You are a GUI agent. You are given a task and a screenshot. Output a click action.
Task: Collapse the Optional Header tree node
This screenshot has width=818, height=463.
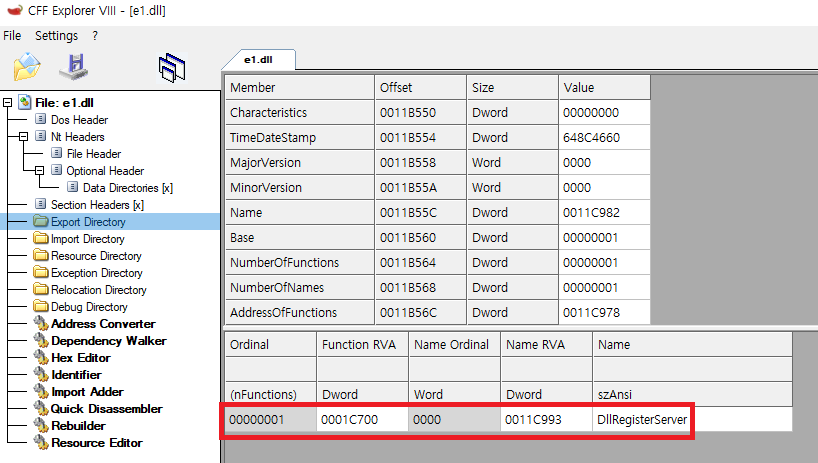40,170
